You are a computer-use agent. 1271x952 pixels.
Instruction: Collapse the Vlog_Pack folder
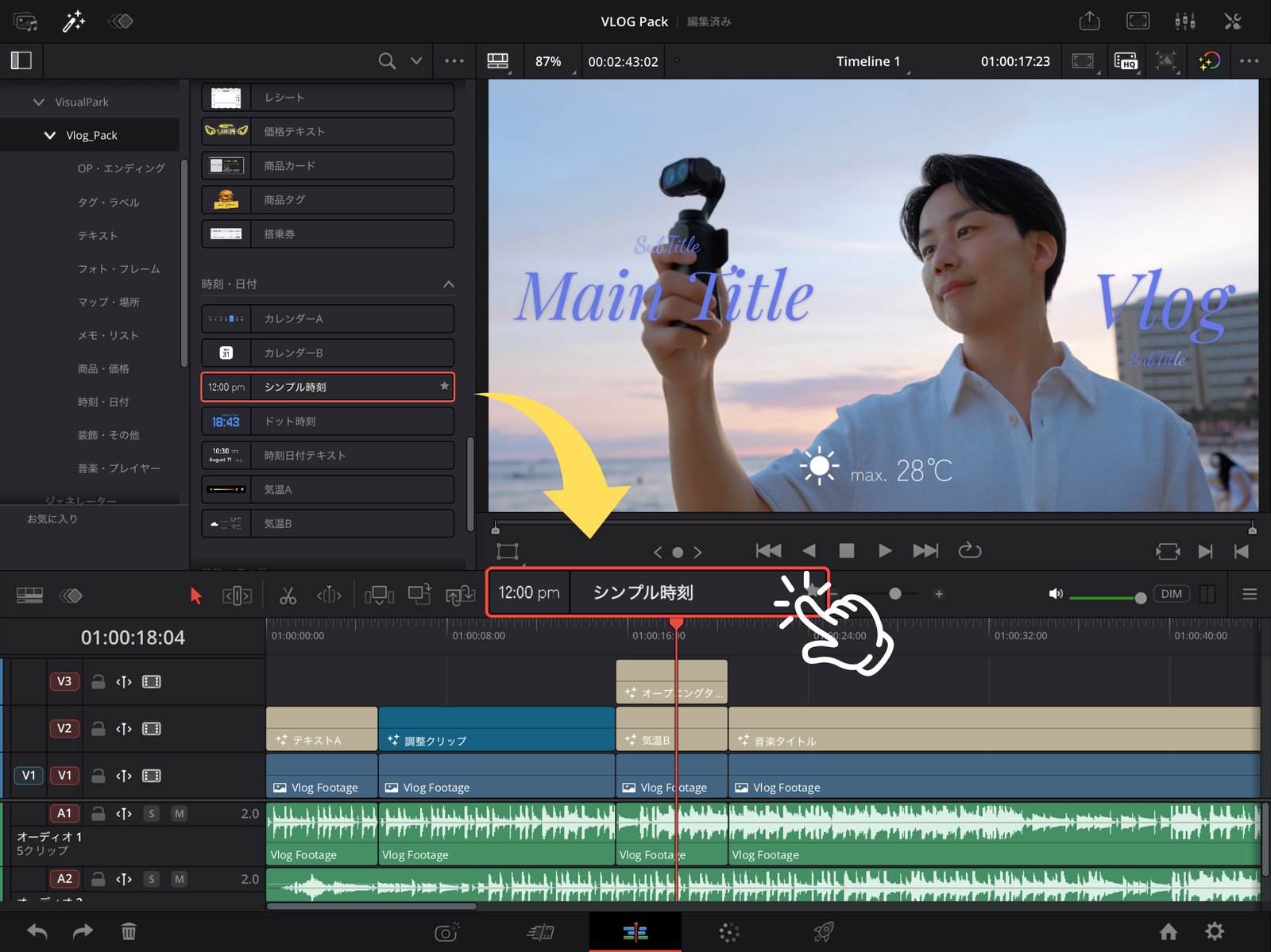49,135
